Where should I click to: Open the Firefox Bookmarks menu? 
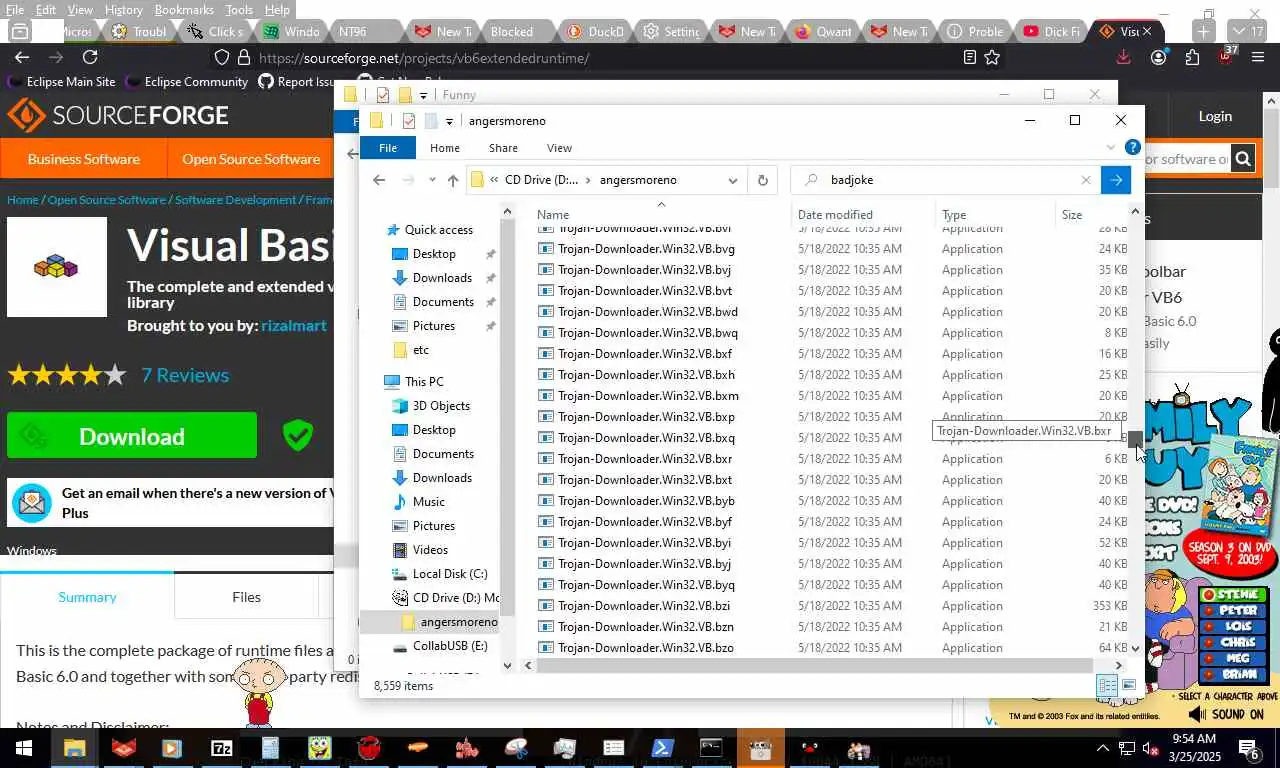click(184, 10)
